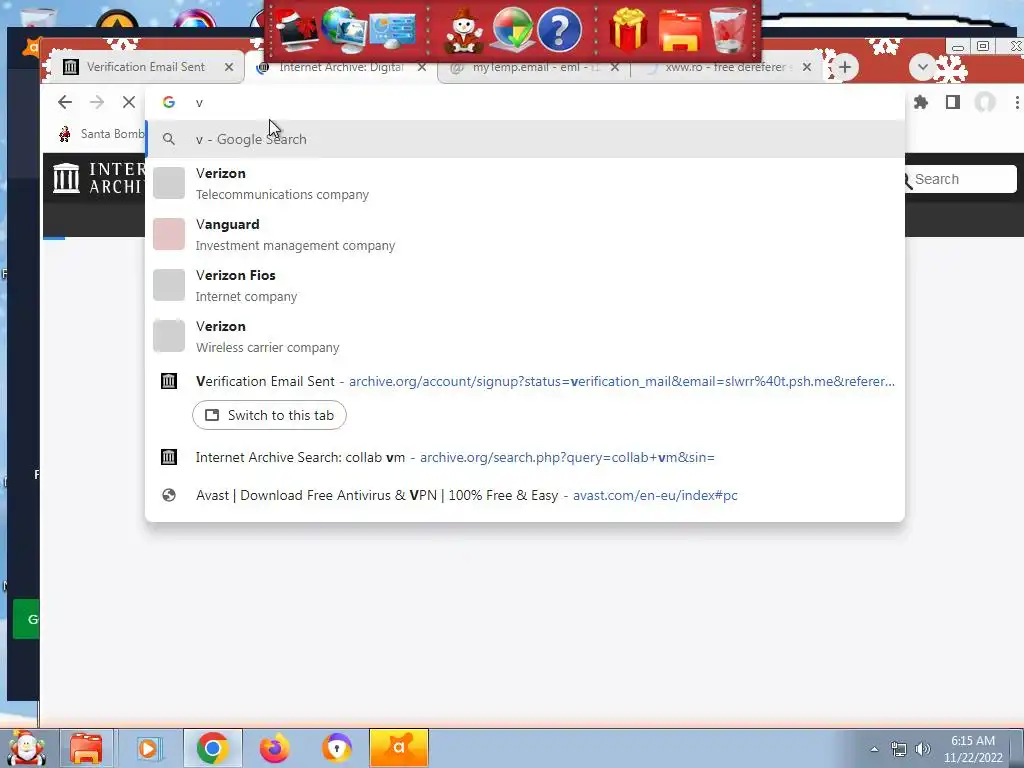
Task: Open the control panel monitor icon in dock
Action: click(392, 31)
